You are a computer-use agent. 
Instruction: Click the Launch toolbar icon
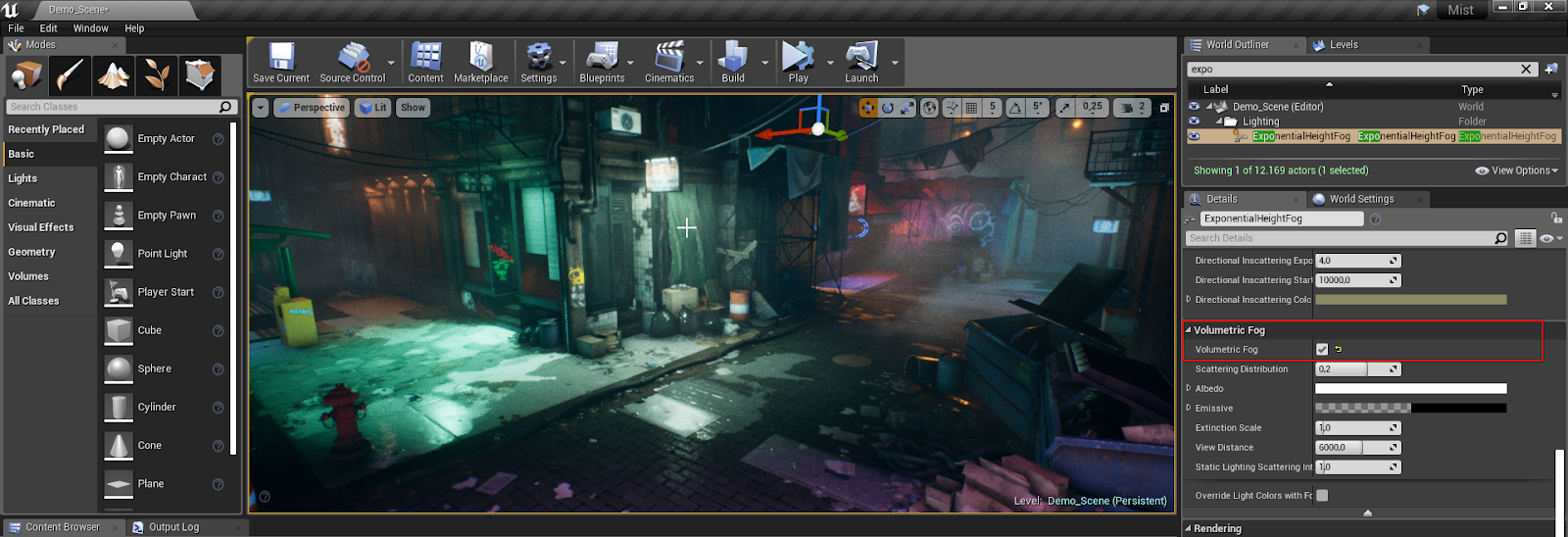coord(861,63)
